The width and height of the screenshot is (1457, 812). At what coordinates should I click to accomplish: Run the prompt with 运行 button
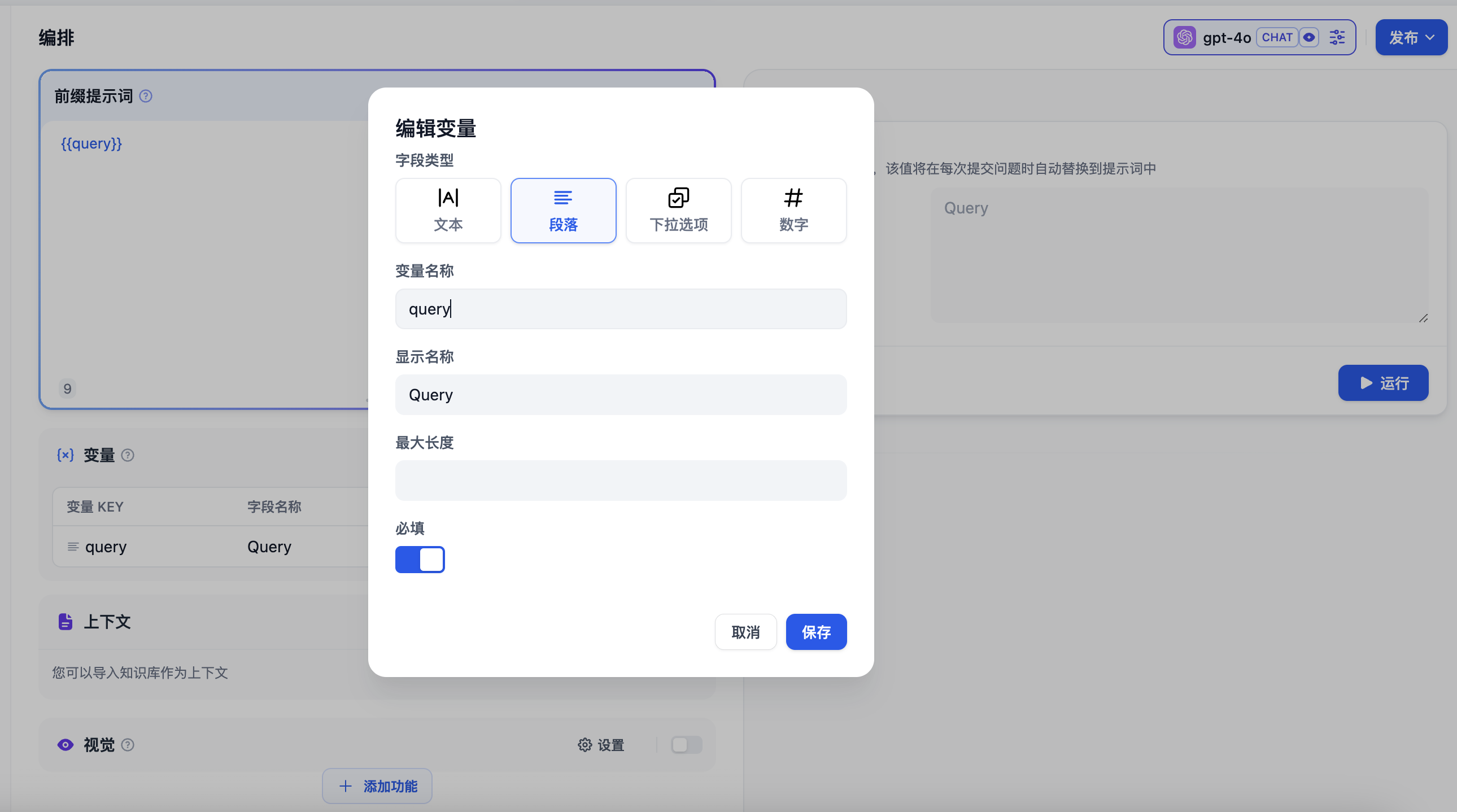pyautogui.click(x=1383, y=383)
